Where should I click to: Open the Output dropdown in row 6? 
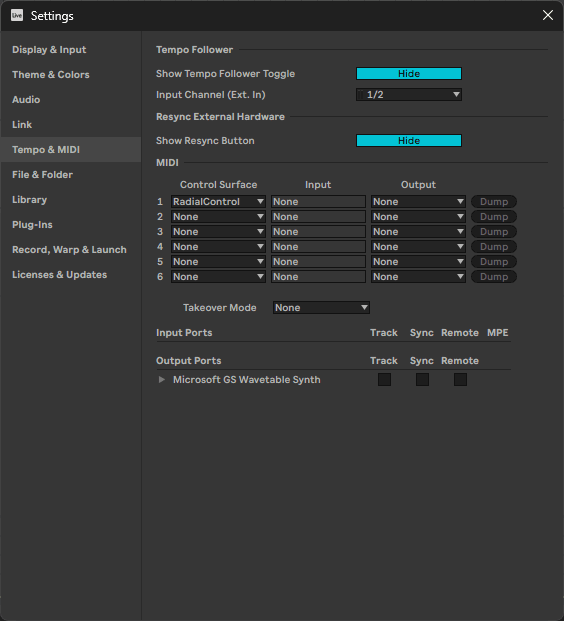coord(418,277)
